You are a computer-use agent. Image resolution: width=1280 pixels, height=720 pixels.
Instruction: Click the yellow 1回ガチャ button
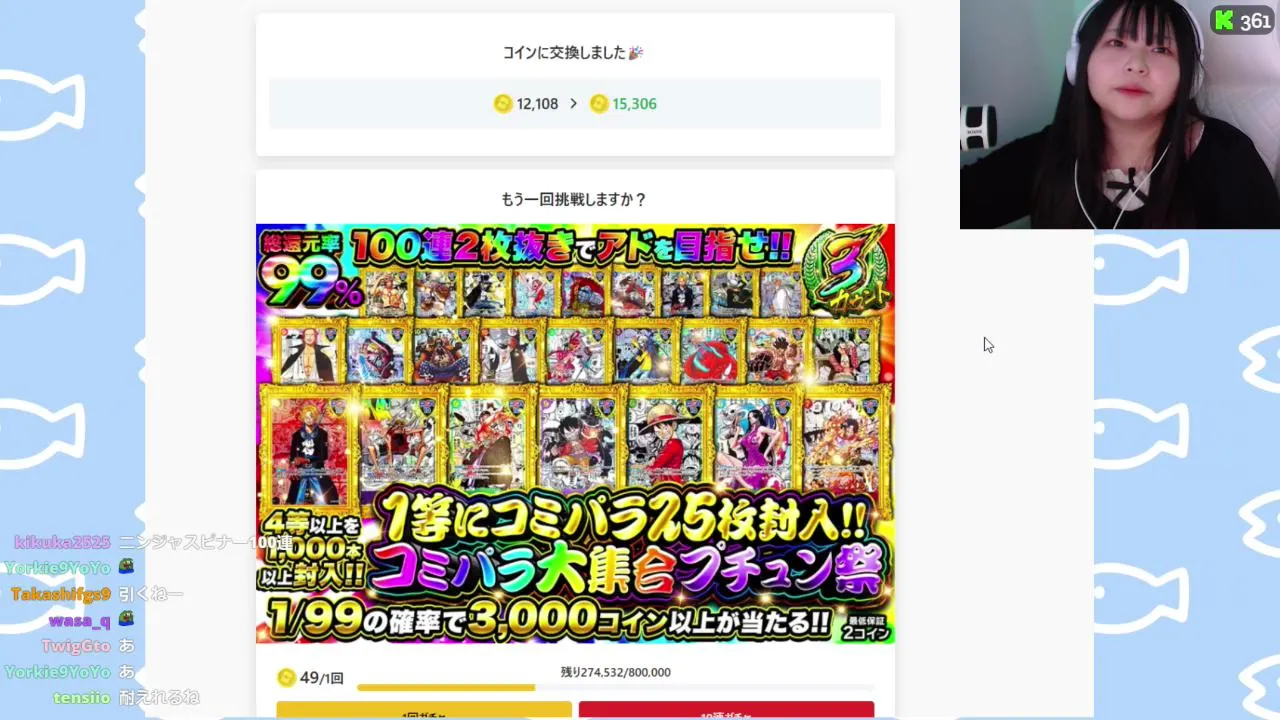(424, 711)
